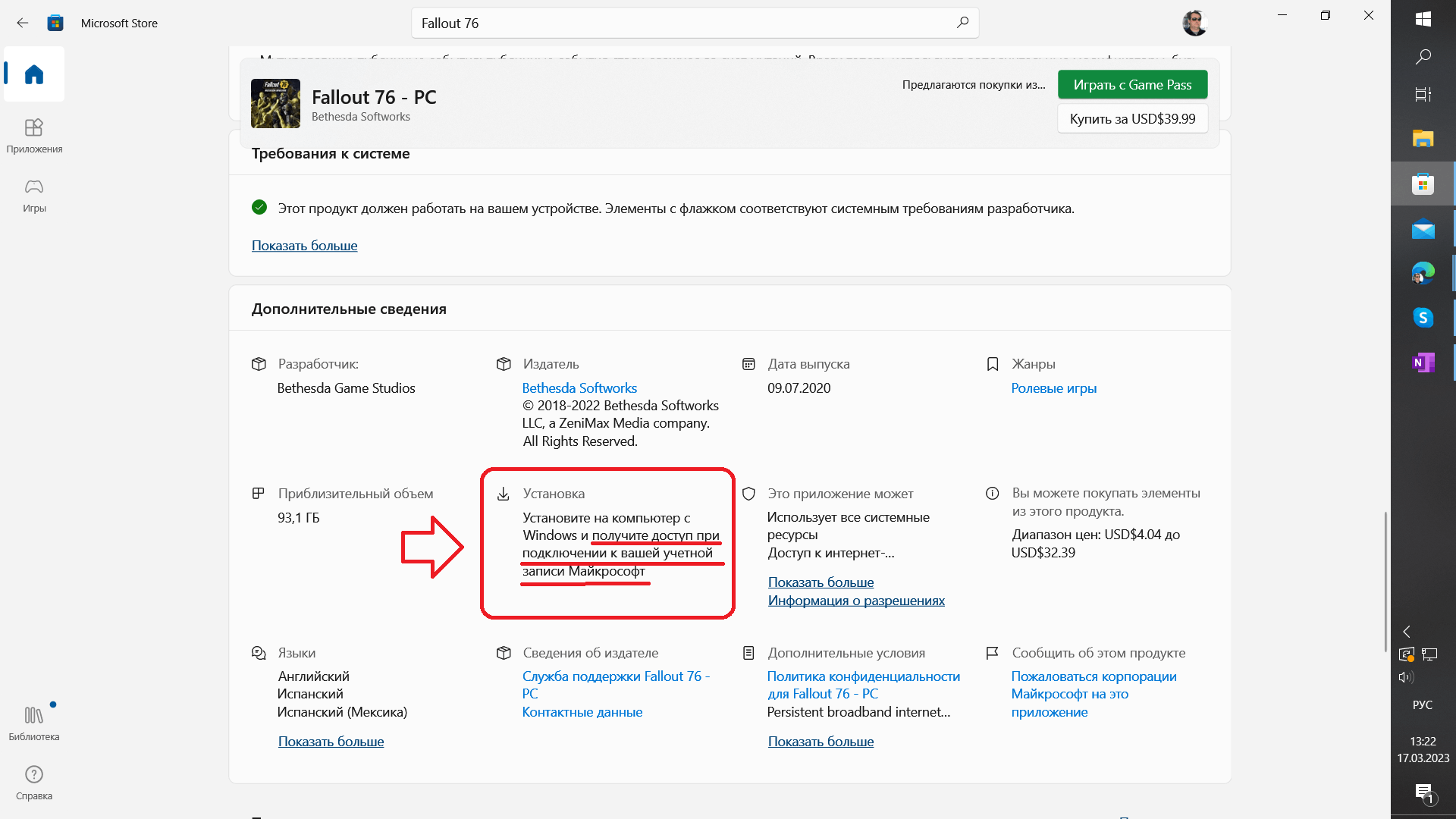Open Windows Start button on taskbar
This screenshot has height=819, width=1456.
point(1423,19)
